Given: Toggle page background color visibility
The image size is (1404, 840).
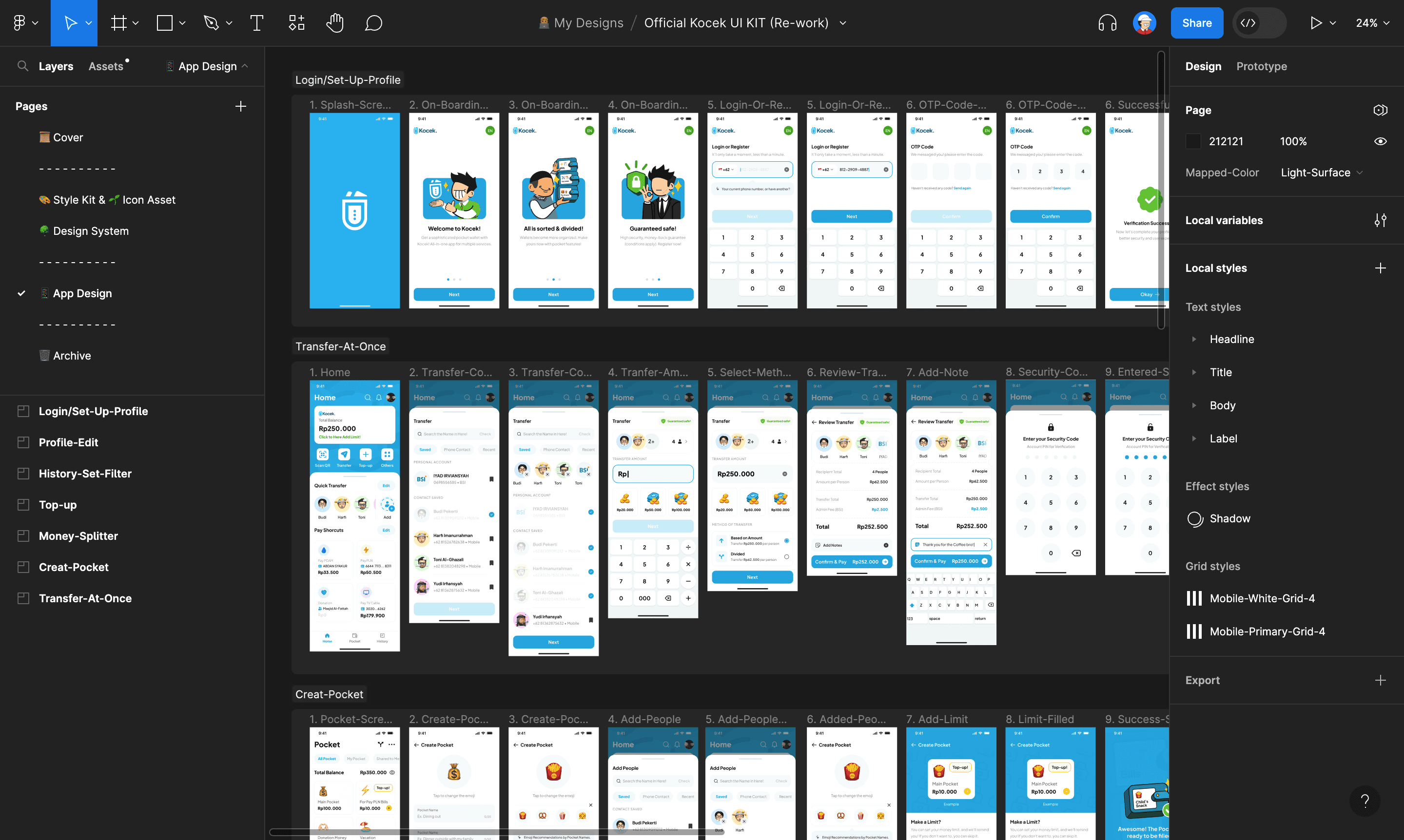Looking at the screenshot, I should pyautogui.click(x=1380, y=141).
